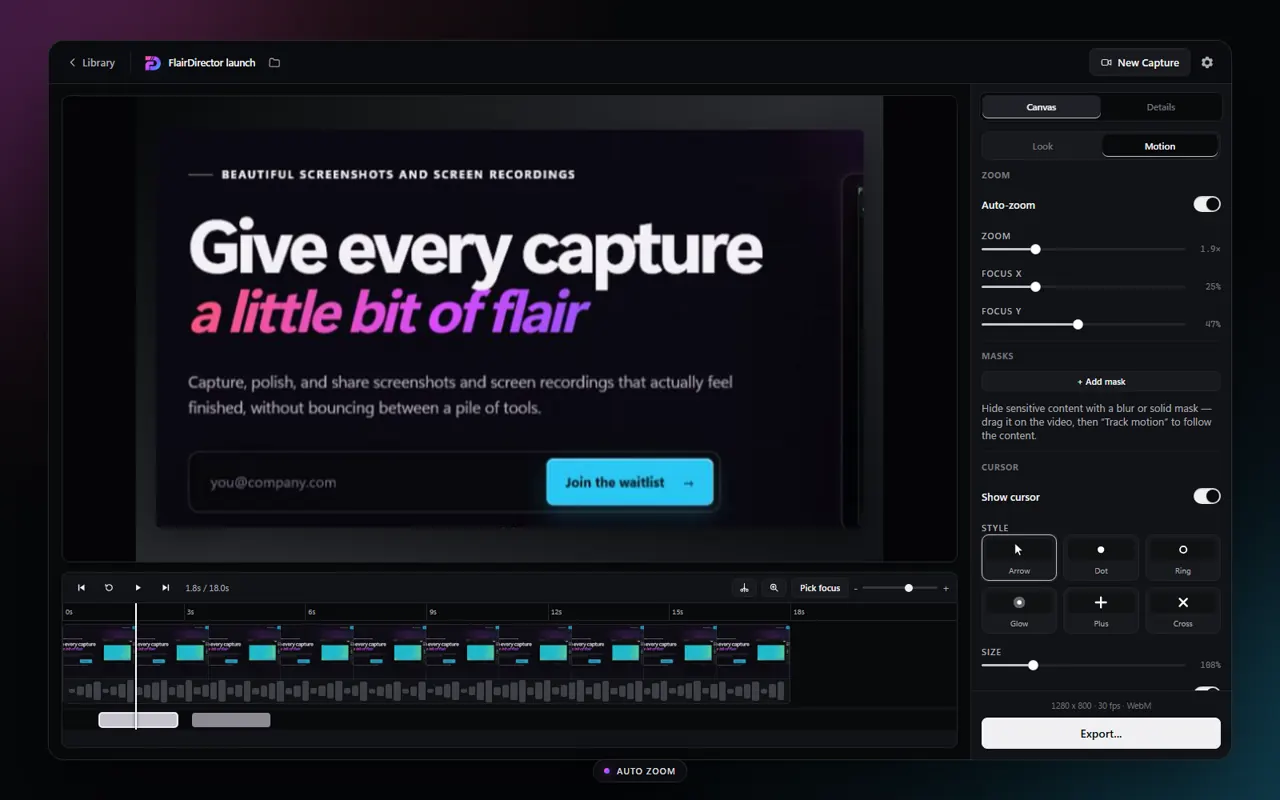
Task: Click Join the waitlist in preview
Action: point(630,482)
